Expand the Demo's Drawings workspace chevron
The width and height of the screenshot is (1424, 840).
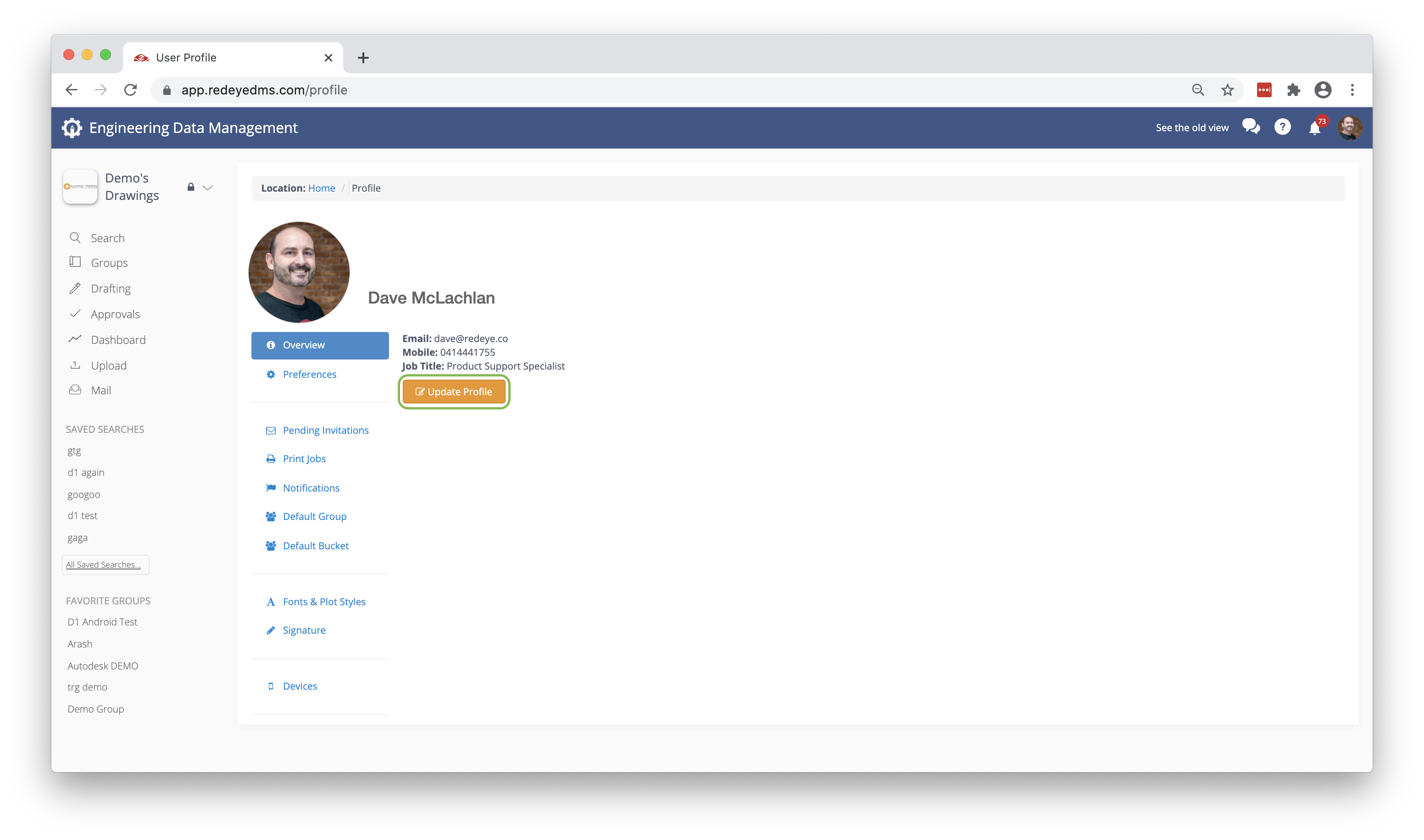point(208,188)
